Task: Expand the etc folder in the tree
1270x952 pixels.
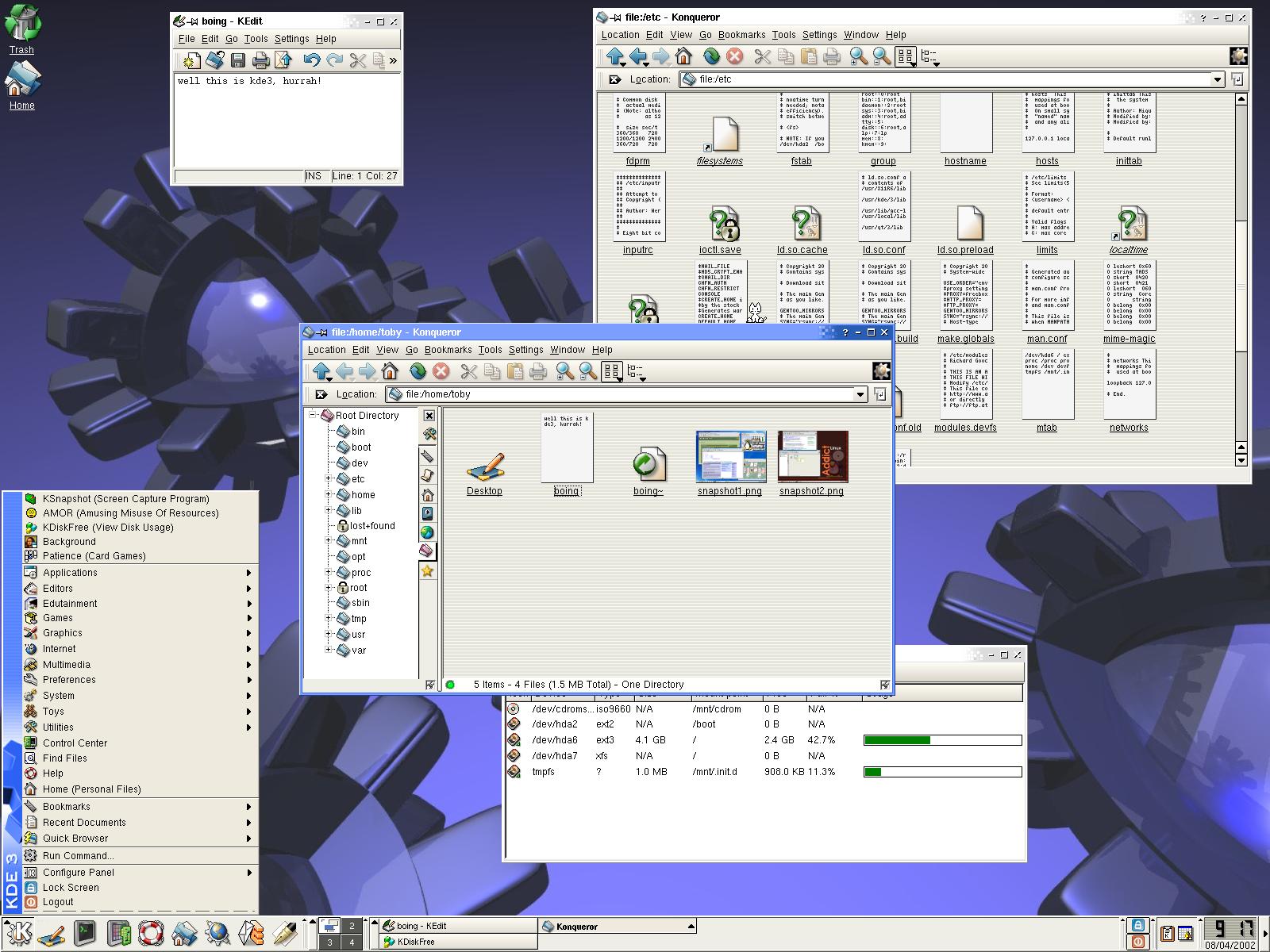Action: click(x=329, y=478)
